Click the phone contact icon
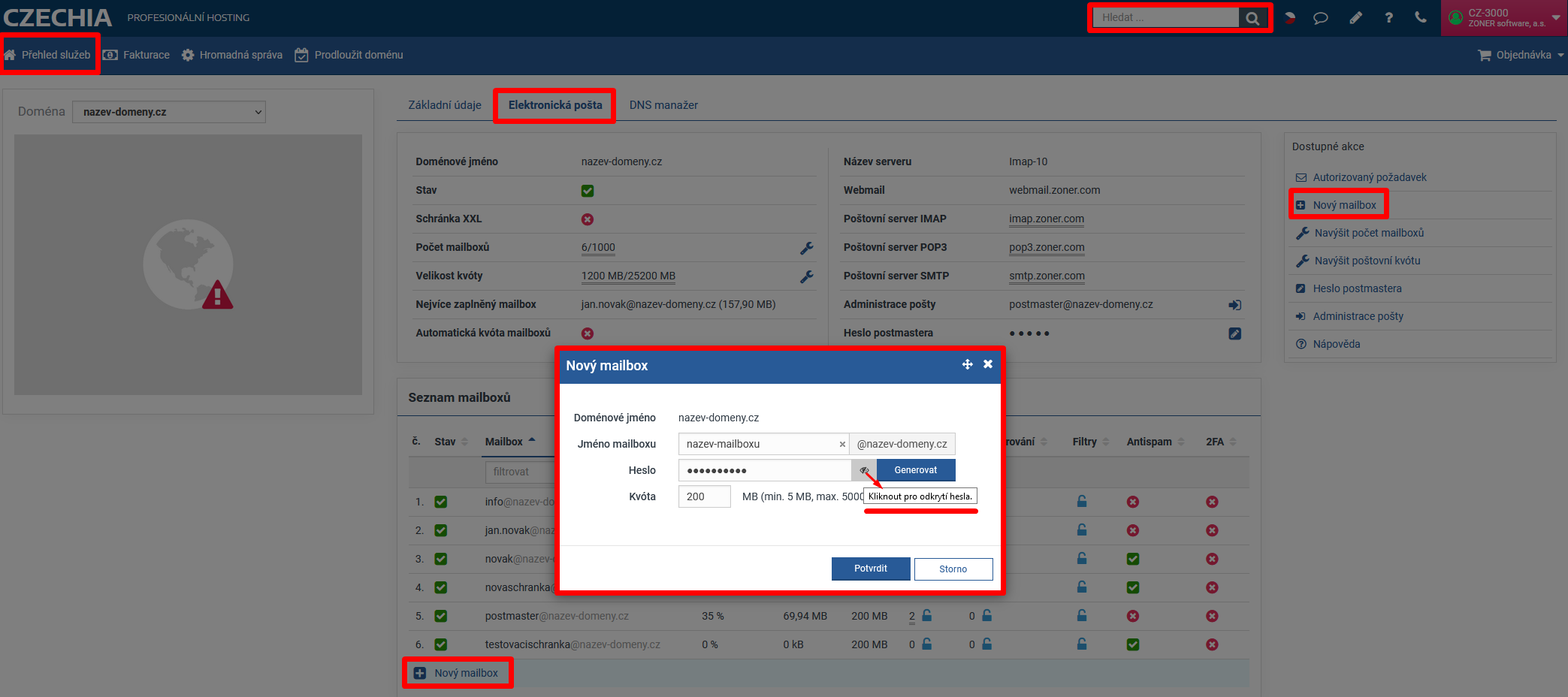1568x697 pixels. [x=1420, y=17]
